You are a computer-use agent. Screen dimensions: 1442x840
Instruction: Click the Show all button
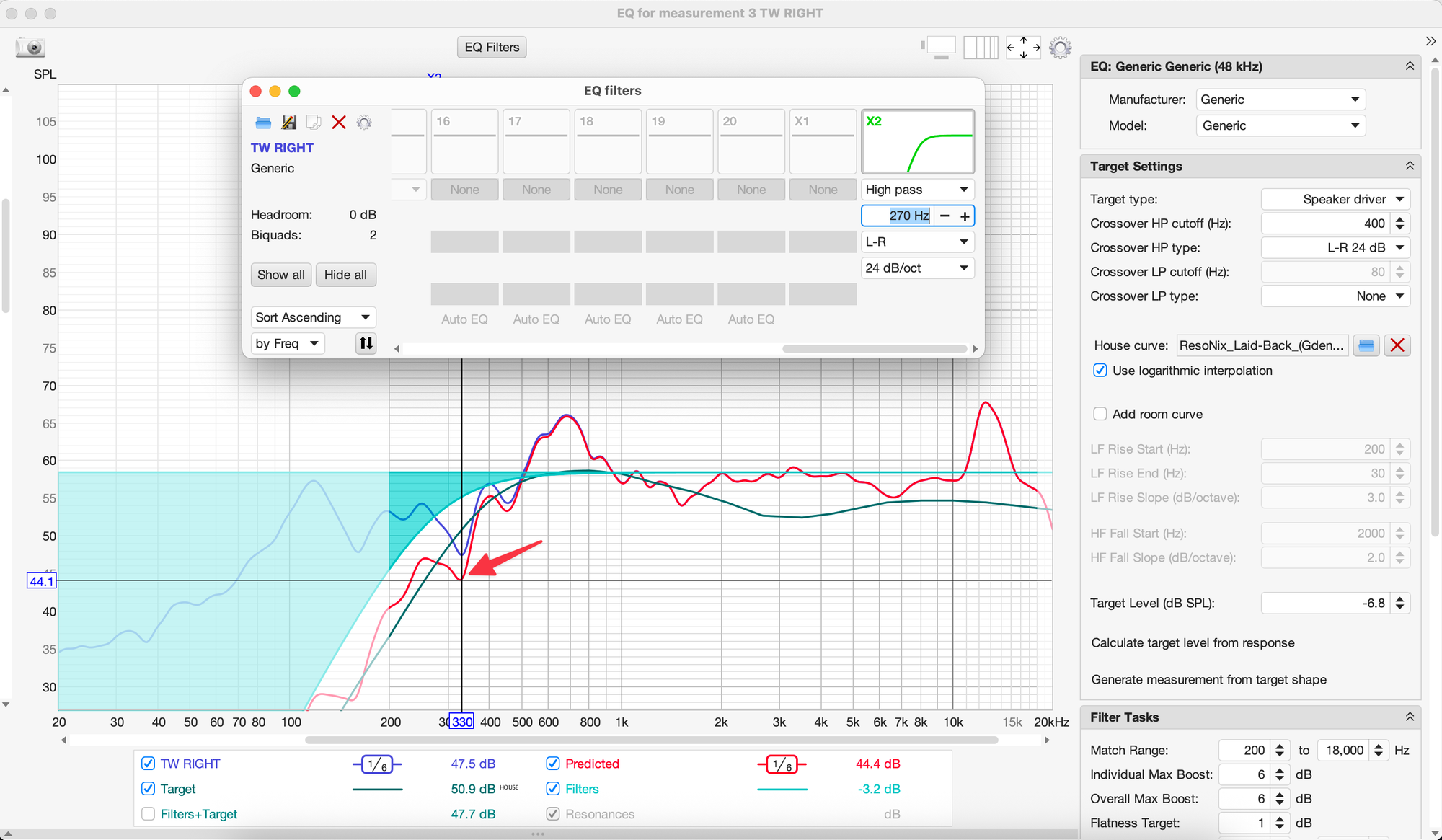[x=280, y=275]
